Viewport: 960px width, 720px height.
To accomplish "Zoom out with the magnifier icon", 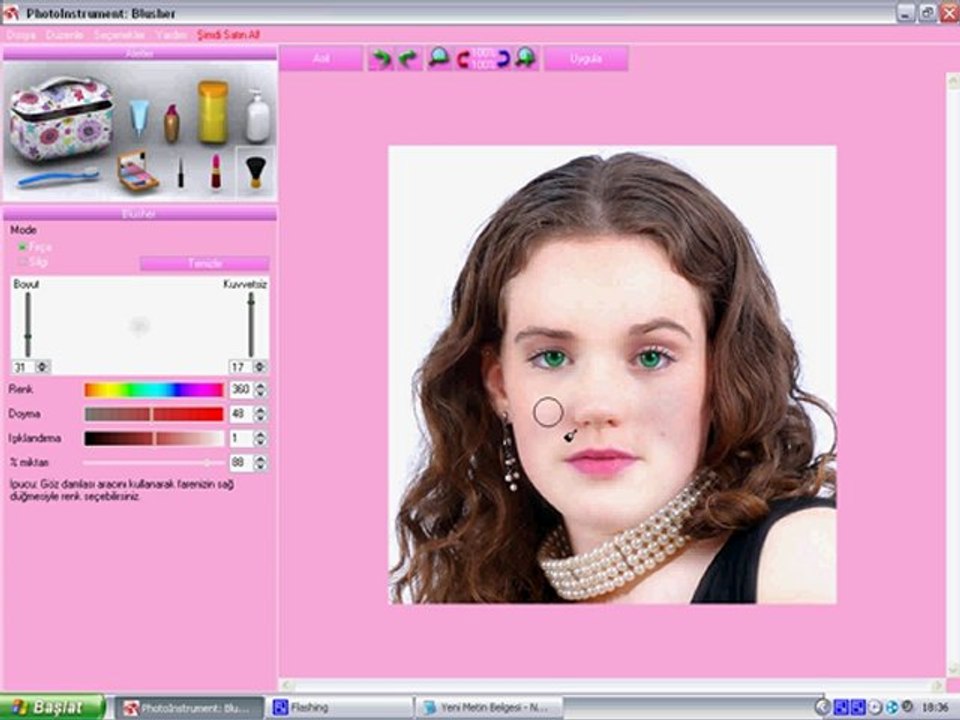I will tap(439, 59).
